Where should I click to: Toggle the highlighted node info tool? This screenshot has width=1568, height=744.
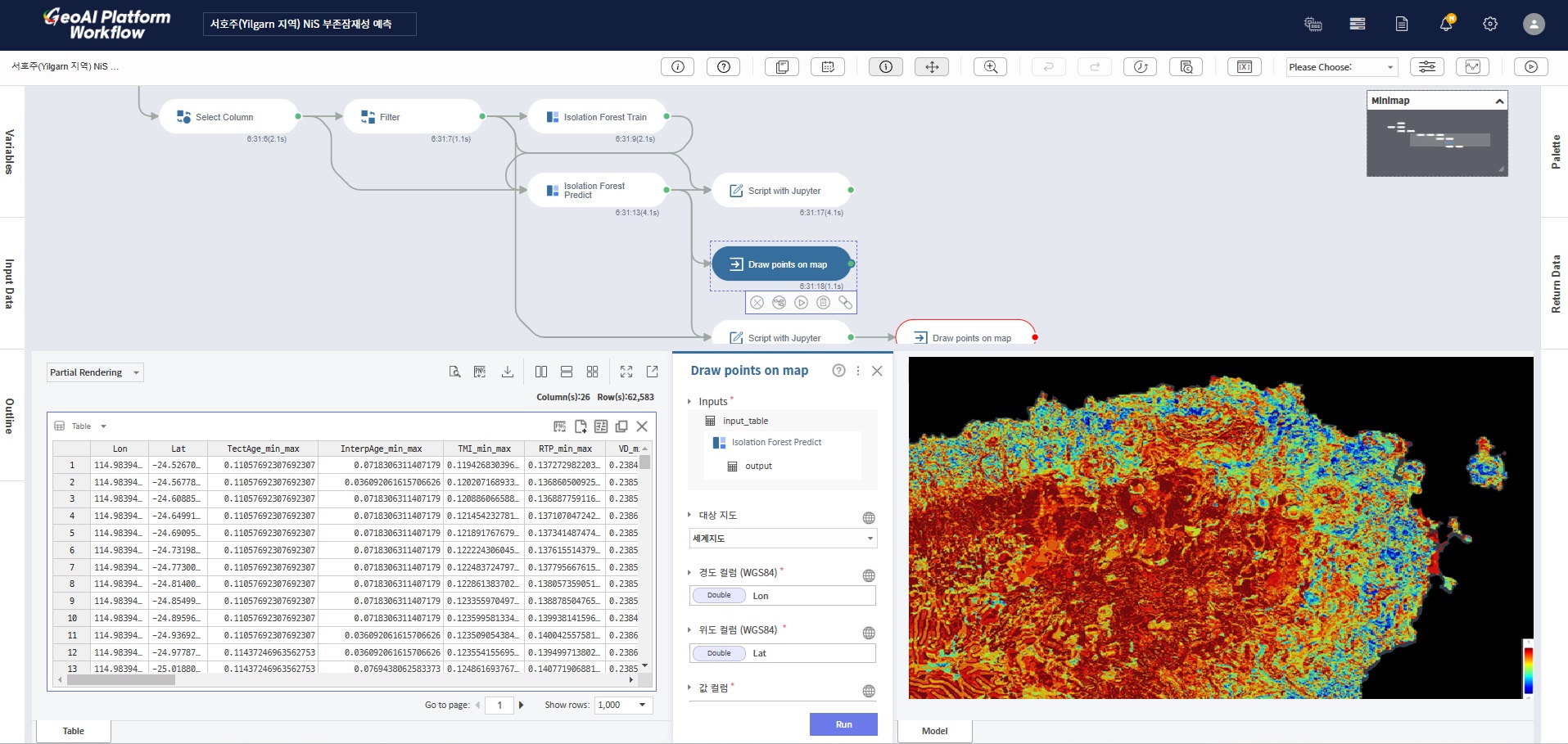[886, 67]
